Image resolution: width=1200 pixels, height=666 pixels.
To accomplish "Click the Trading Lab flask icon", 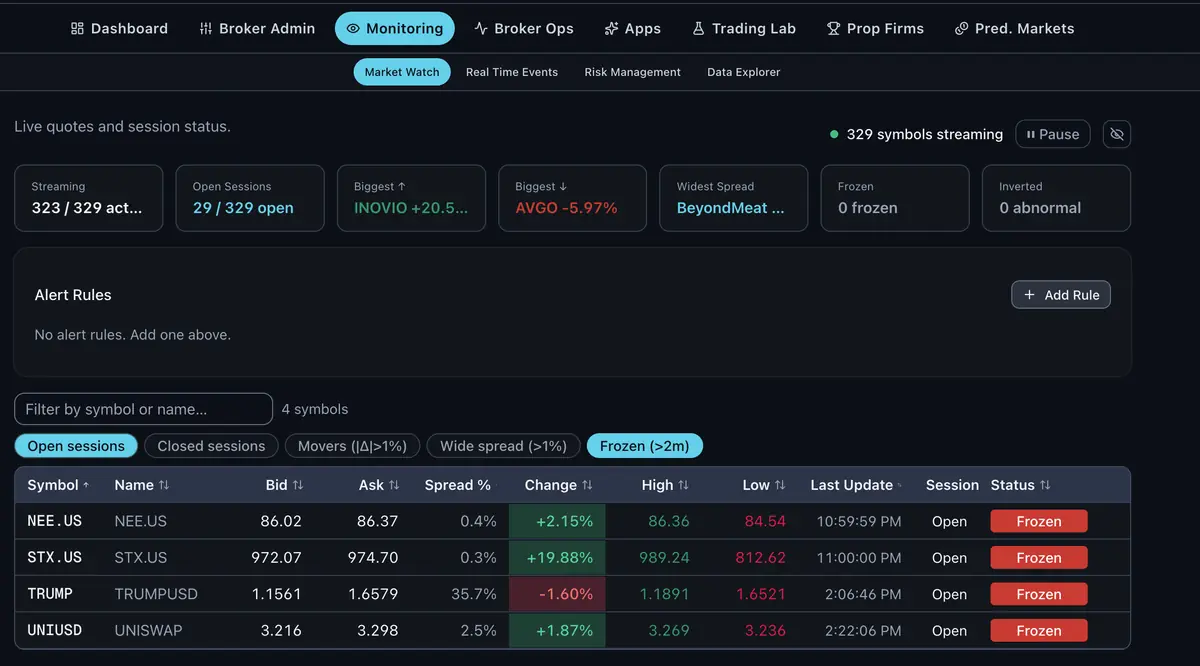I will click(x=698, y=29).
